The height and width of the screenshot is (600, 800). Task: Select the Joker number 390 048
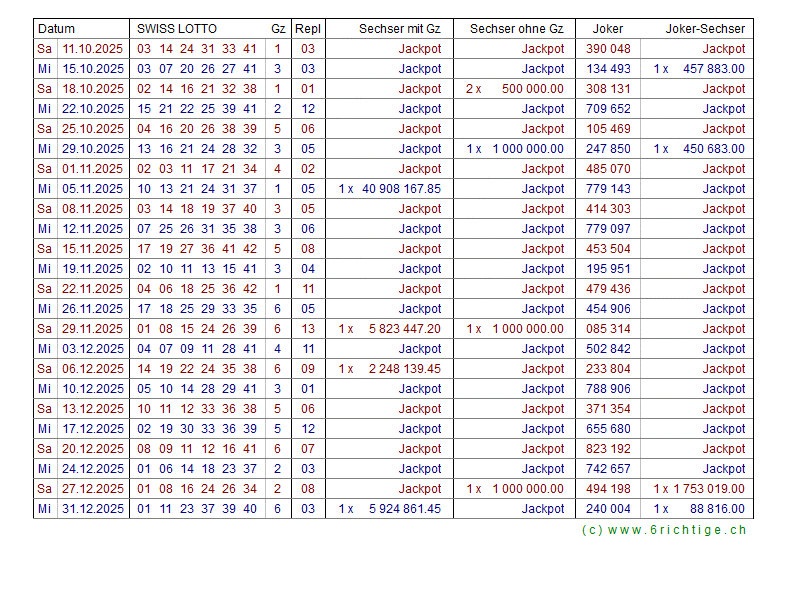point(608,49)
